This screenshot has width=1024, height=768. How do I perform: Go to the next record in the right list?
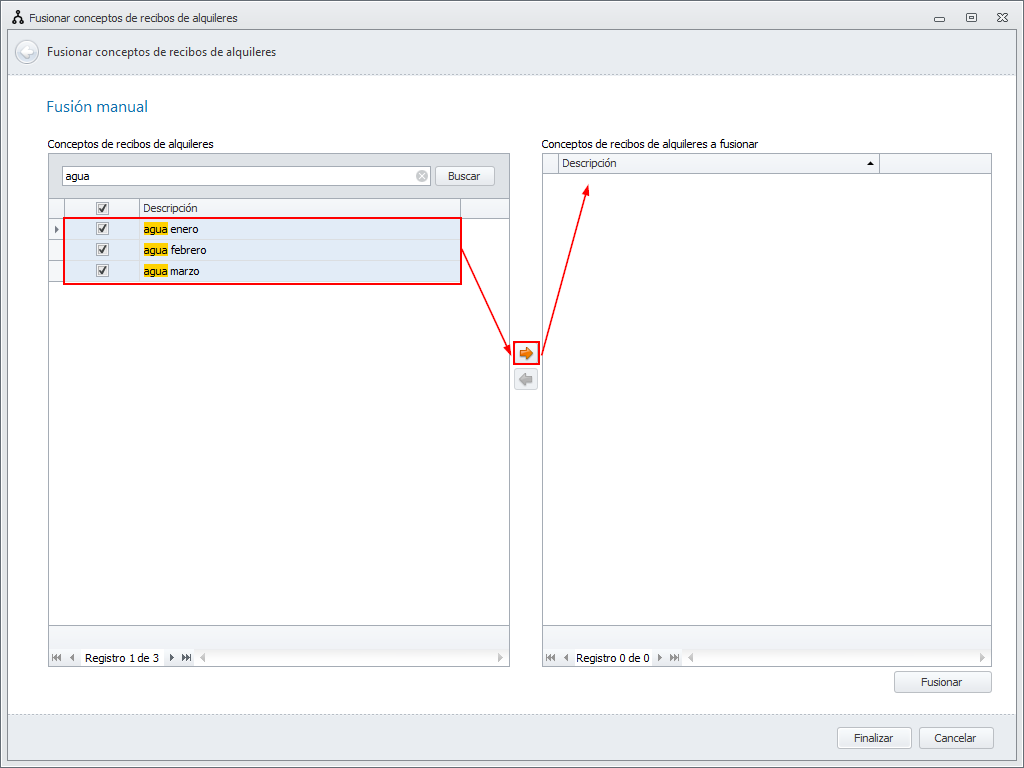660,658
